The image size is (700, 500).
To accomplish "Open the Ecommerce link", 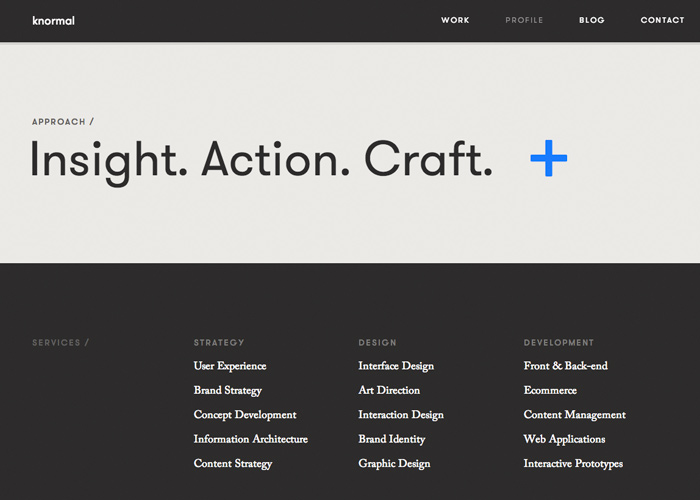I will (x=550, y=391).
